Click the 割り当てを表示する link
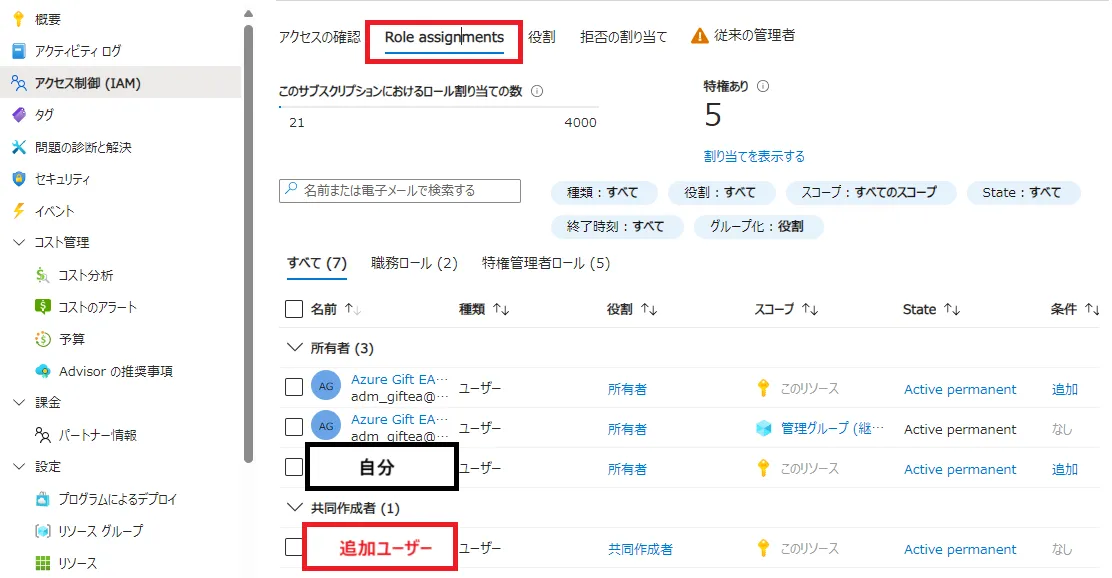Image resolution: width=1112 pixels, height=578 pixels. tap(754, 156)
